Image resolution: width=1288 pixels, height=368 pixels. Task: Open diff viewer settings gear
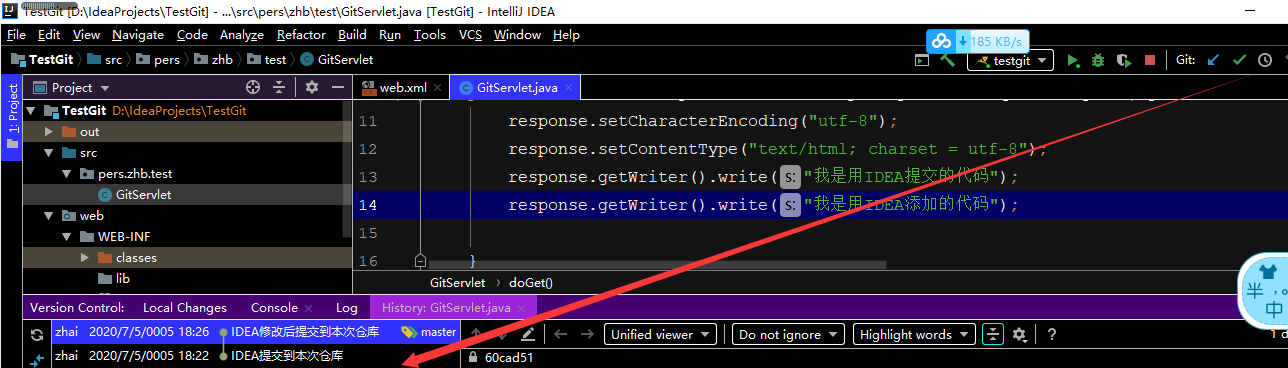(1019, 334)
